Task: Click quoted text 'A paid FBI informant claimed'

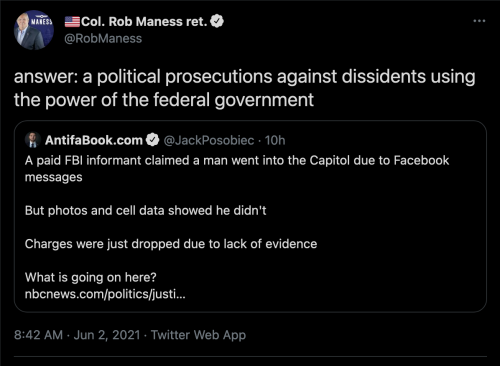Action: [x=112, y=160]
